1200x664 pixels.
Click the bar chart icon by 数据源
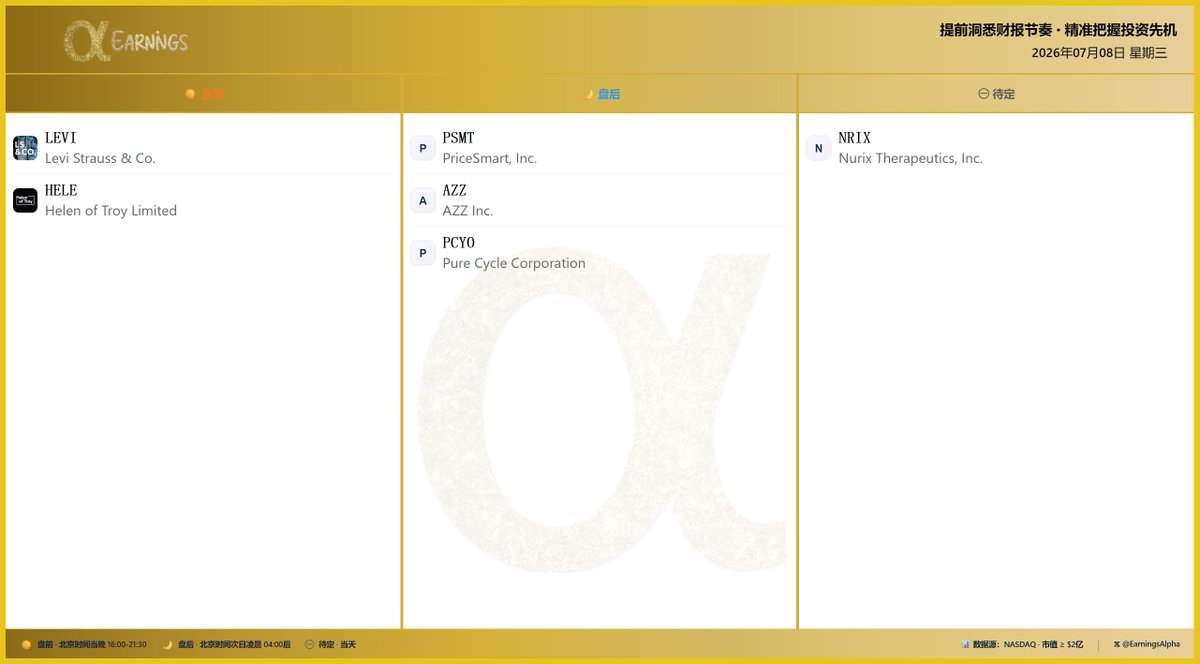pos(965,645)
